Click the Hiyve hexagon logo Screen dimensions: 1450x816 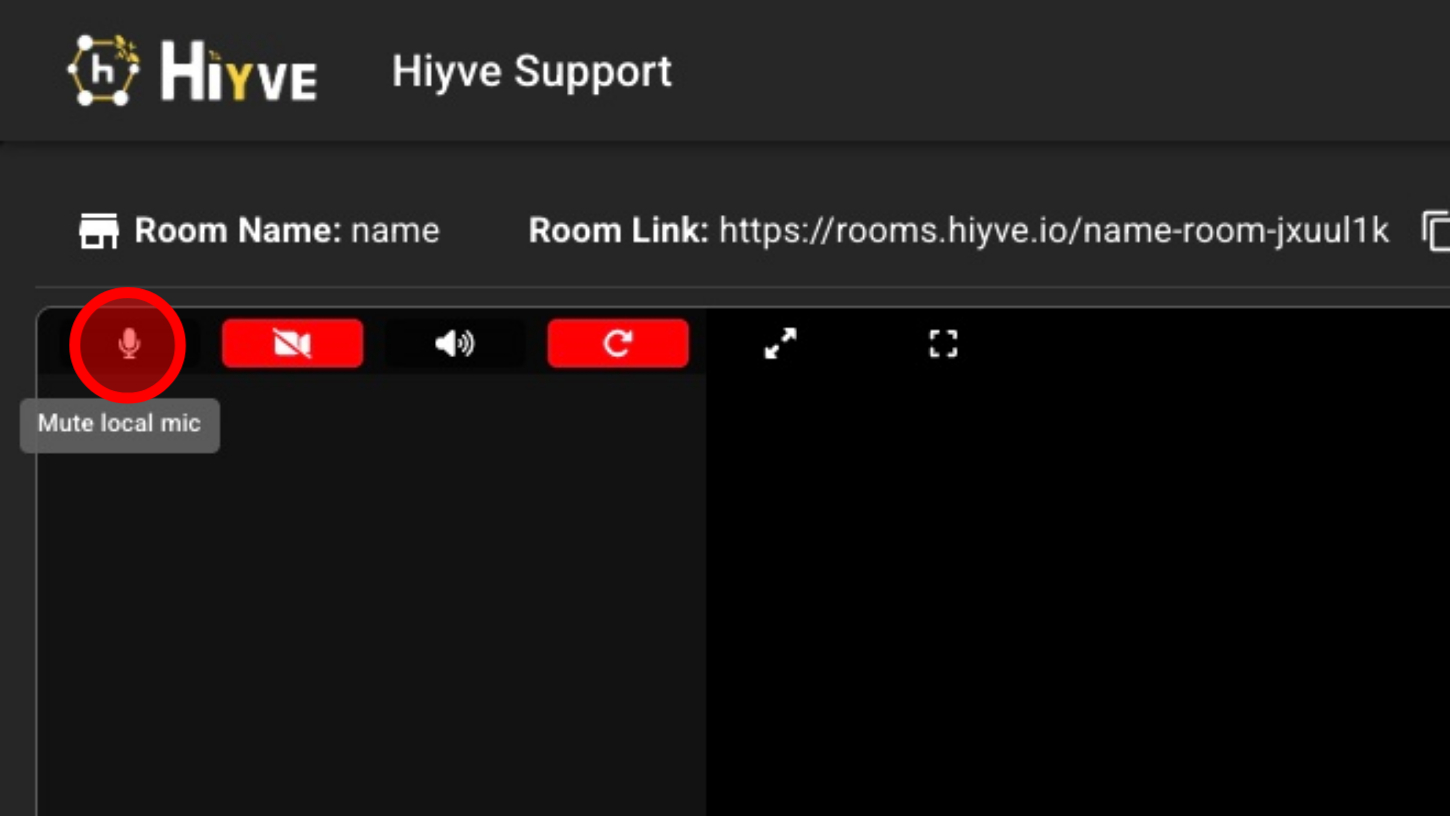pyautogui.click(x=104, y=70)
